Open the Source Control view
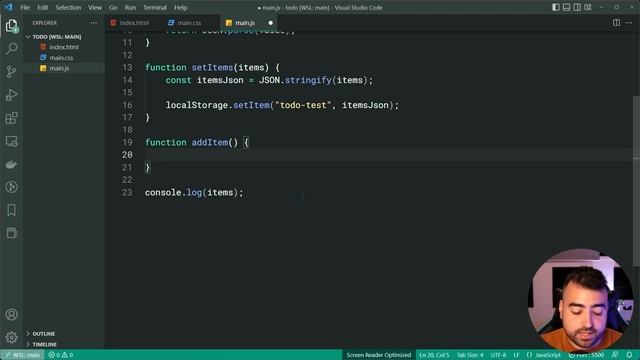The width and height of the screenshot is (640, 360). coord(11,72)
